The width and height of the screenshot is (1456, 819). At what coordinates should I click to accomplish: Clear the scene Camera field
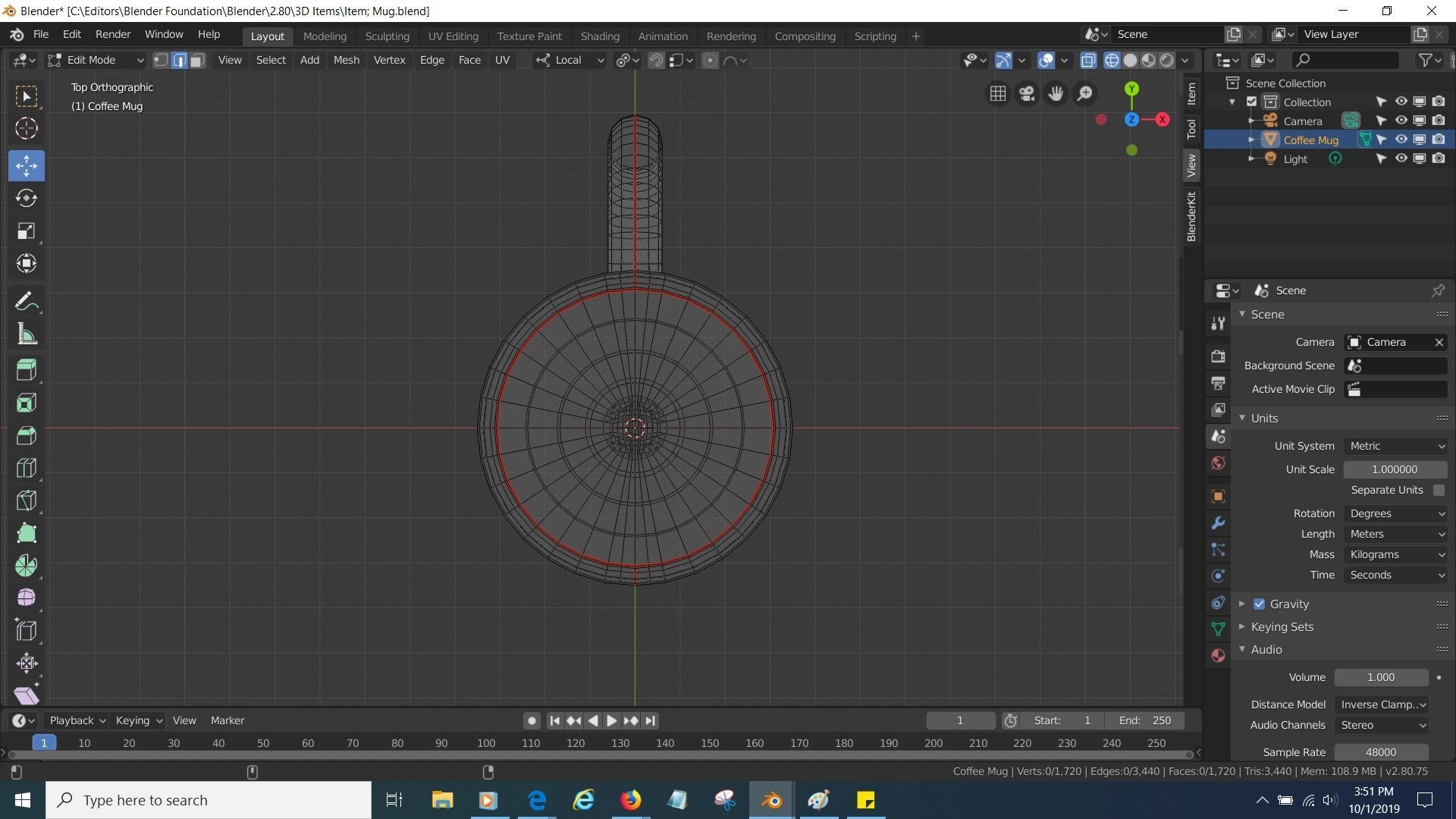(x=1439, y=343)
